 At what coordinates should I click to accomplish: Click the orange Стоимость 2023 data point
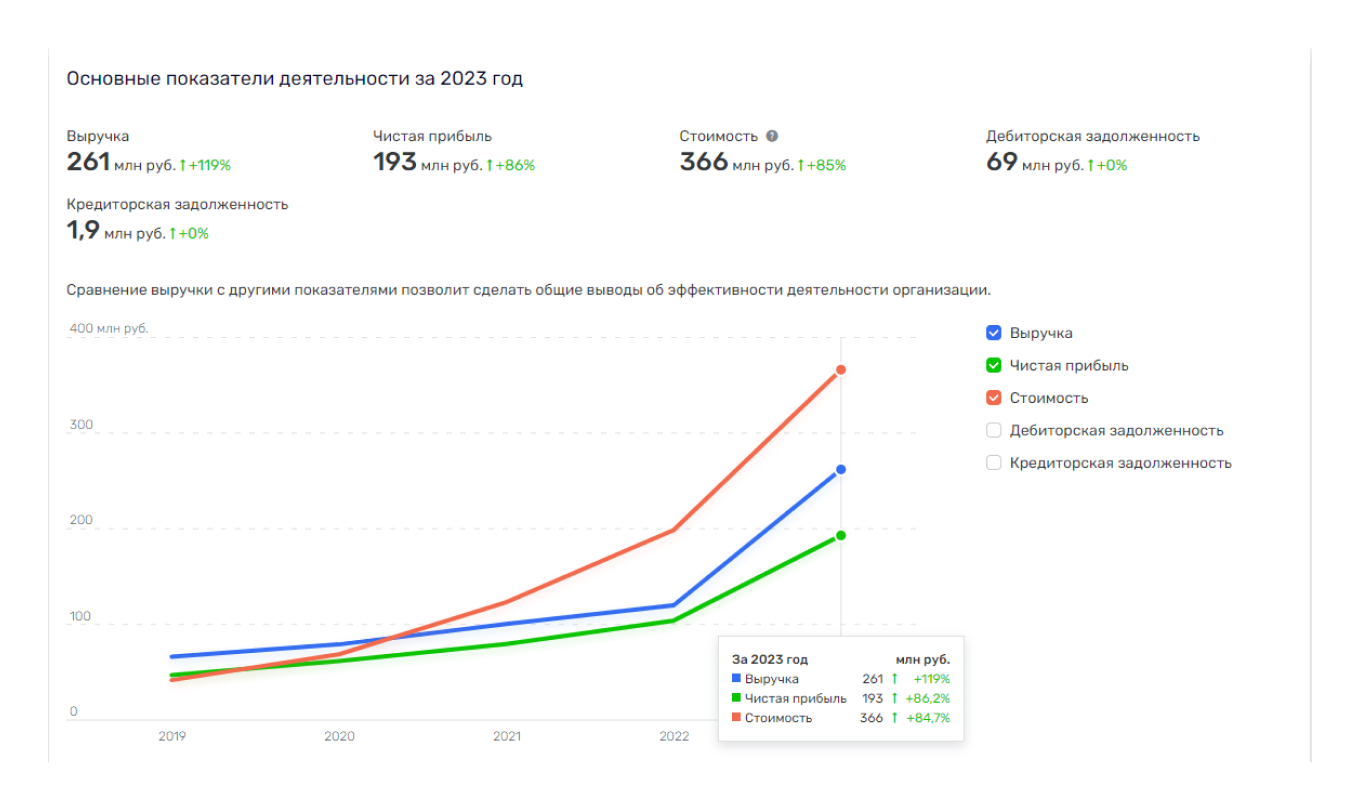pos(841,370)
